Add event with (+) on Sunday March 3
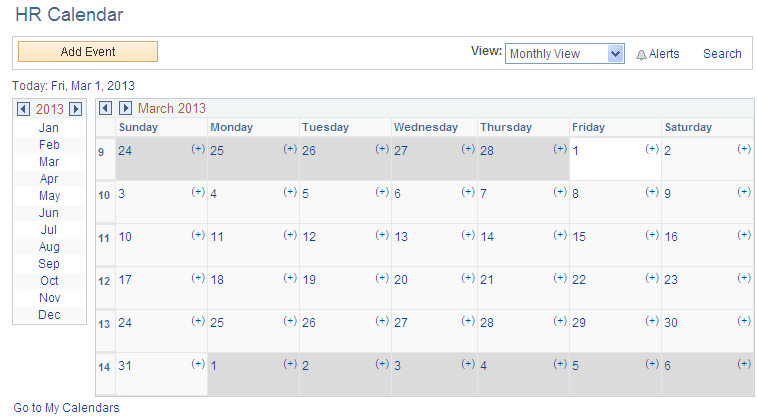757x417 pixels. pos(198,192)
